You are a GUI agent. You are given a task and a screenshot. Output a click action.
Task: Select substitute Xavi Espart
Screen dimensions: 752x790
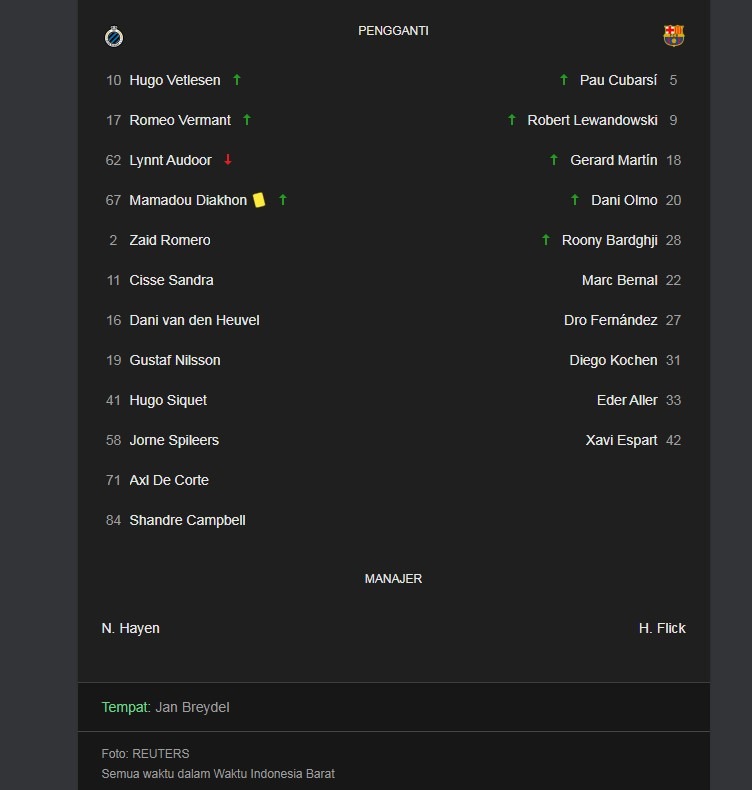pos(621,440)
